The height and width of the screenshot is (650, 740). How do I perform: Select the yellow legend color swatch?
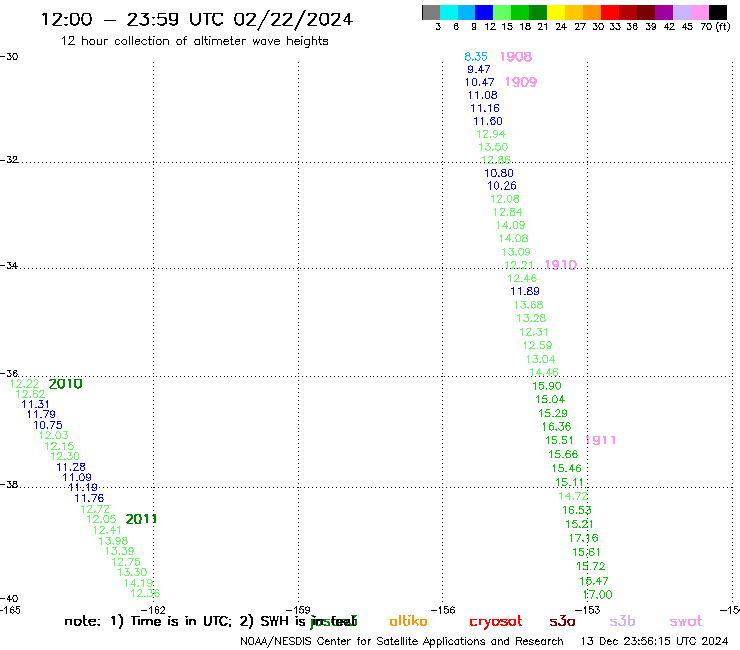556,12
